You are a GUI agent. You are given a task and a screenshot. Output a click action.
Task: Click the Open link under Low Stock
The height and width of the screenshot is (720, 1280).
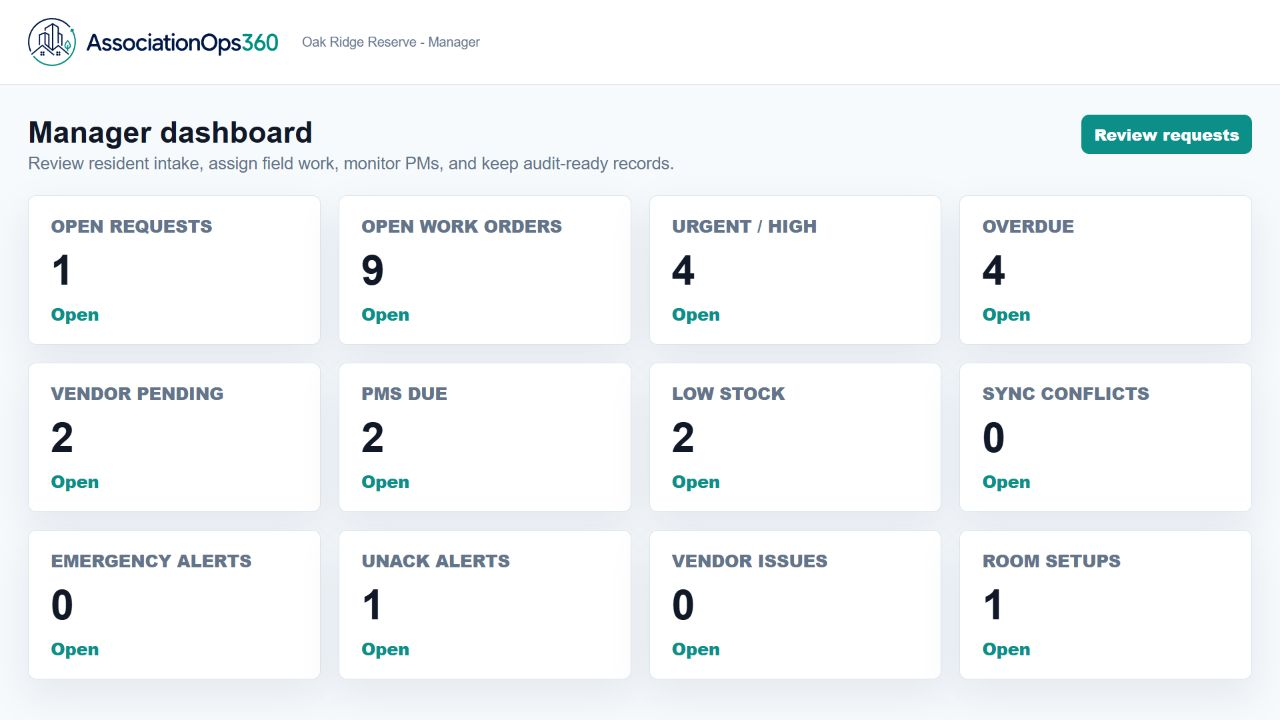[x=696, y=482]
